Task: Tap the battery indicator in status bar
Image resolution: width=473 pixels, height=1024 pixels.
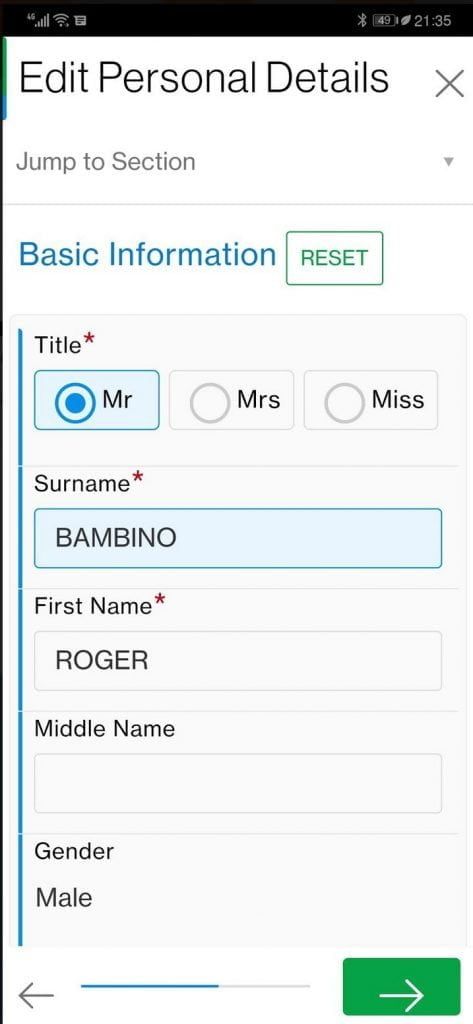Action: click(385, 20)
